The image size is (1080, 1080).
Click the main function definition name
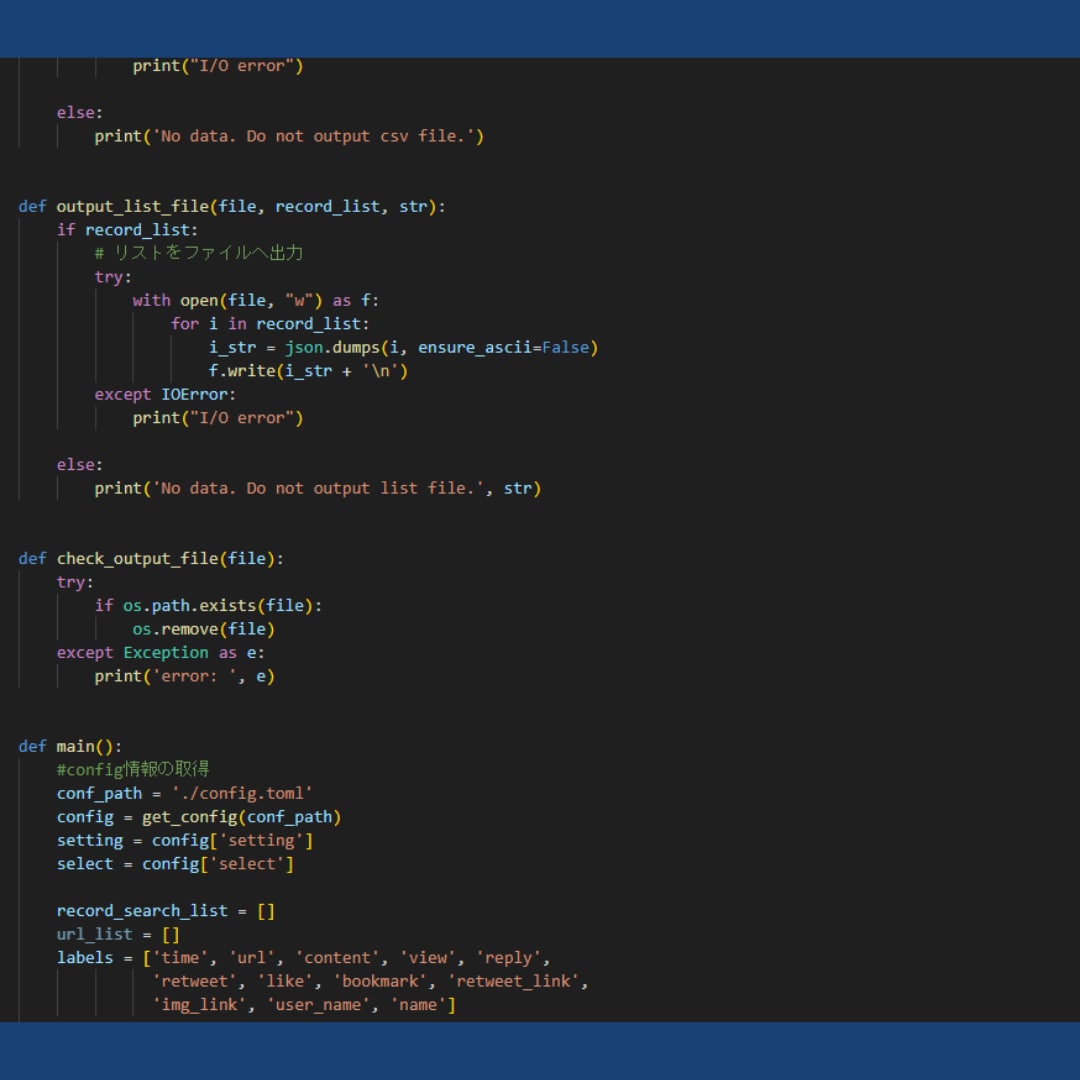76,747
